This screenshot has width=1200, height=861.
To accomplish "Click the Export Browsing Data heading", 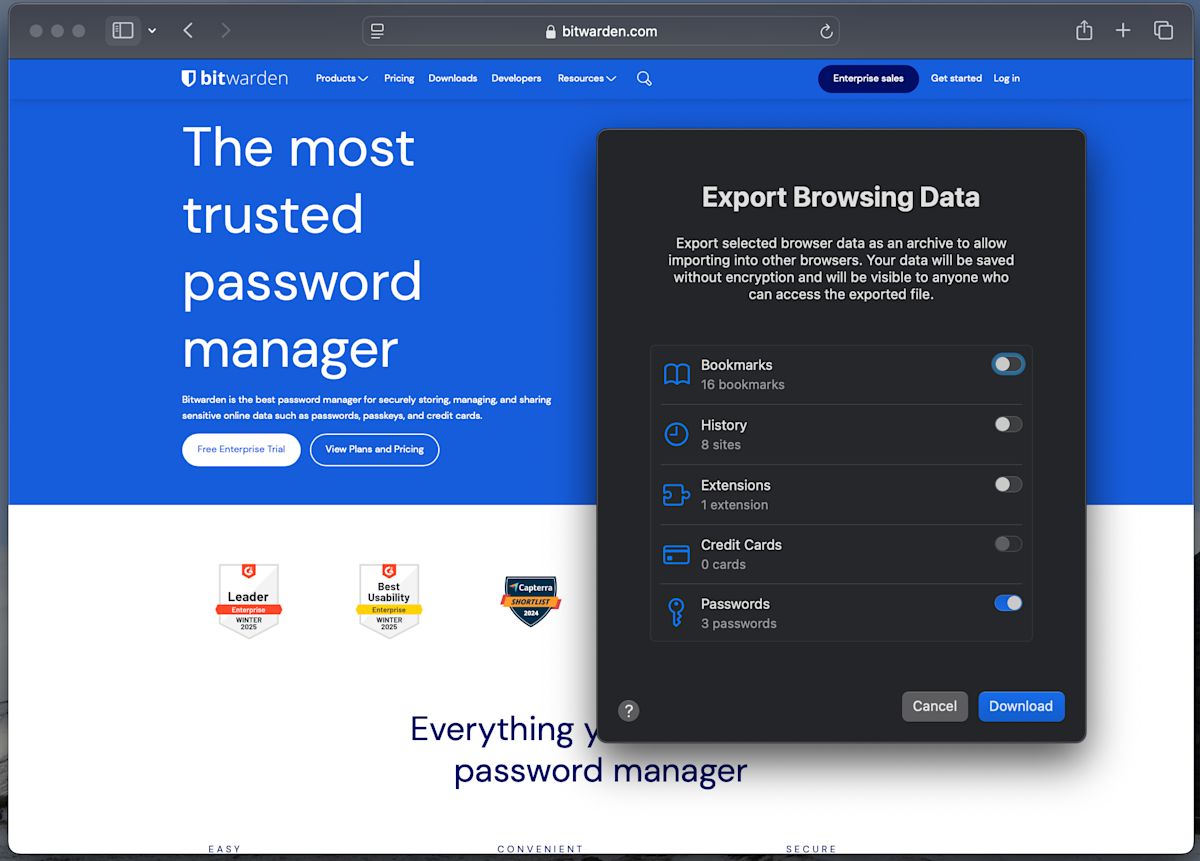I will 841,197.
